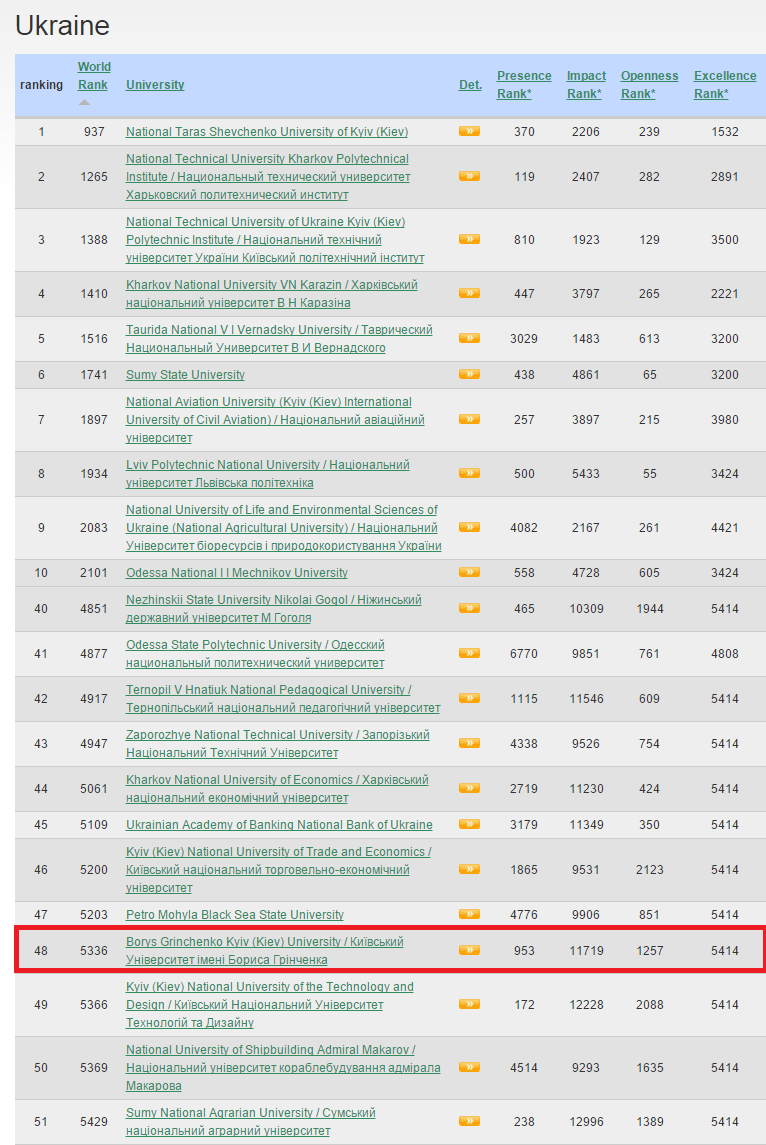Viewport: 766px width, 1145px height.
Task: Click details arrow for Petro Mohyla Black Sea University
Action: click(469, 914)
